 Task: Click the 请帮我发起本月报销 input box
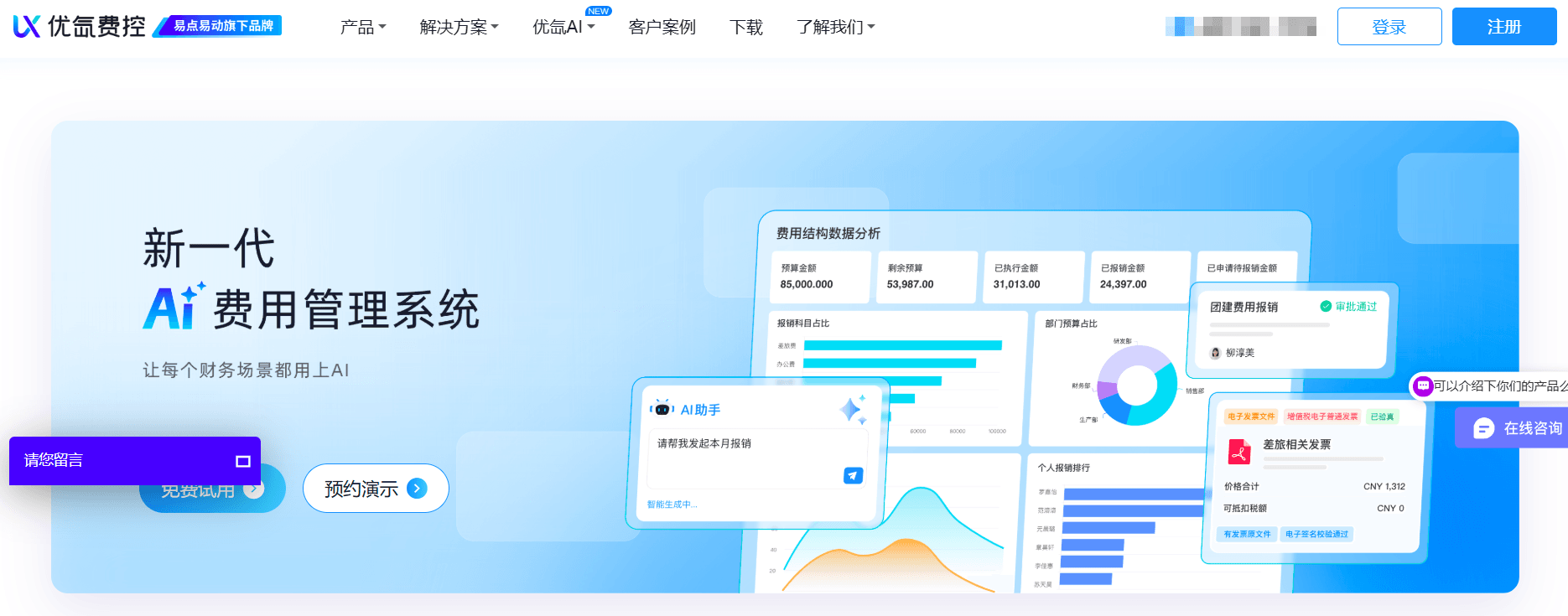click(x=756, y=458)
